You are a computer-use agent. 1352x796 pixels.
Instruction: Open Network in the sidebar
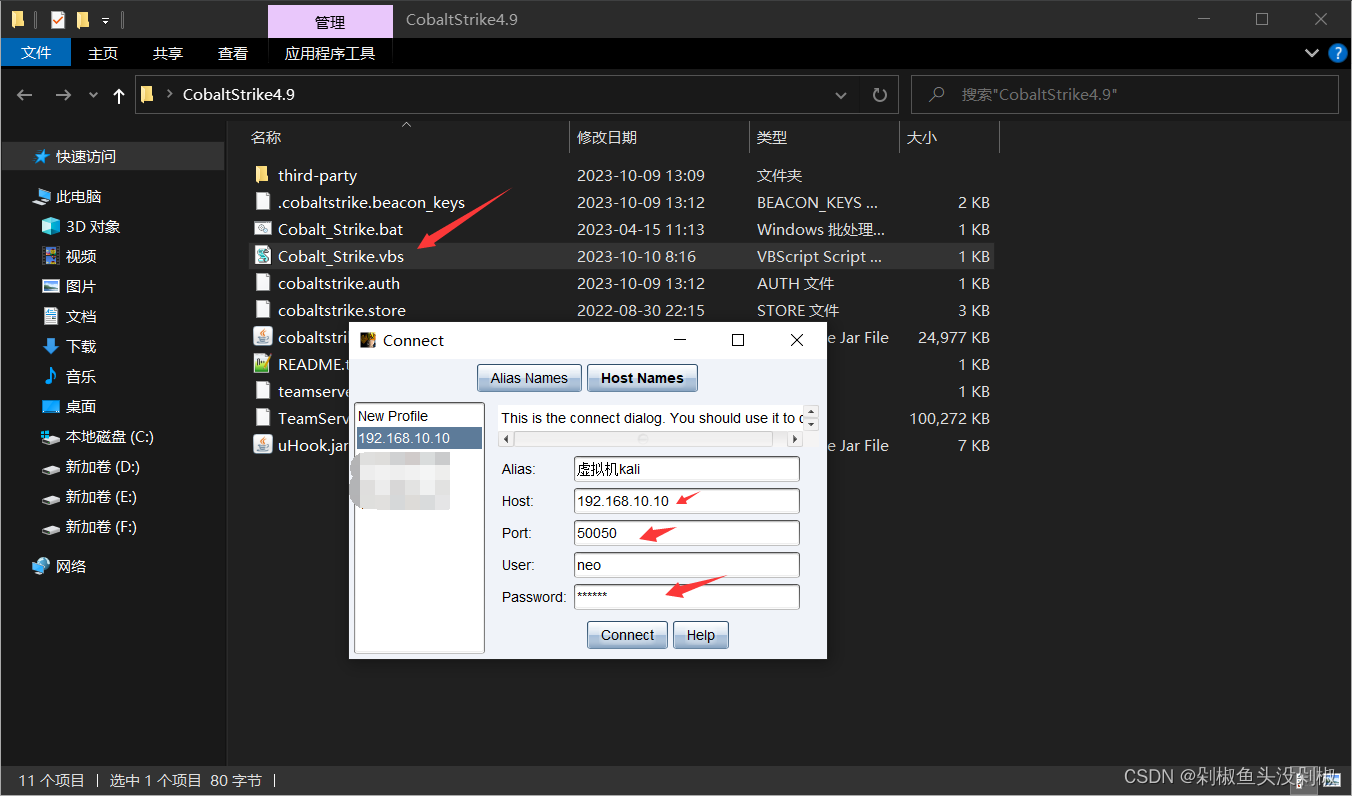(x=59, y=567)
